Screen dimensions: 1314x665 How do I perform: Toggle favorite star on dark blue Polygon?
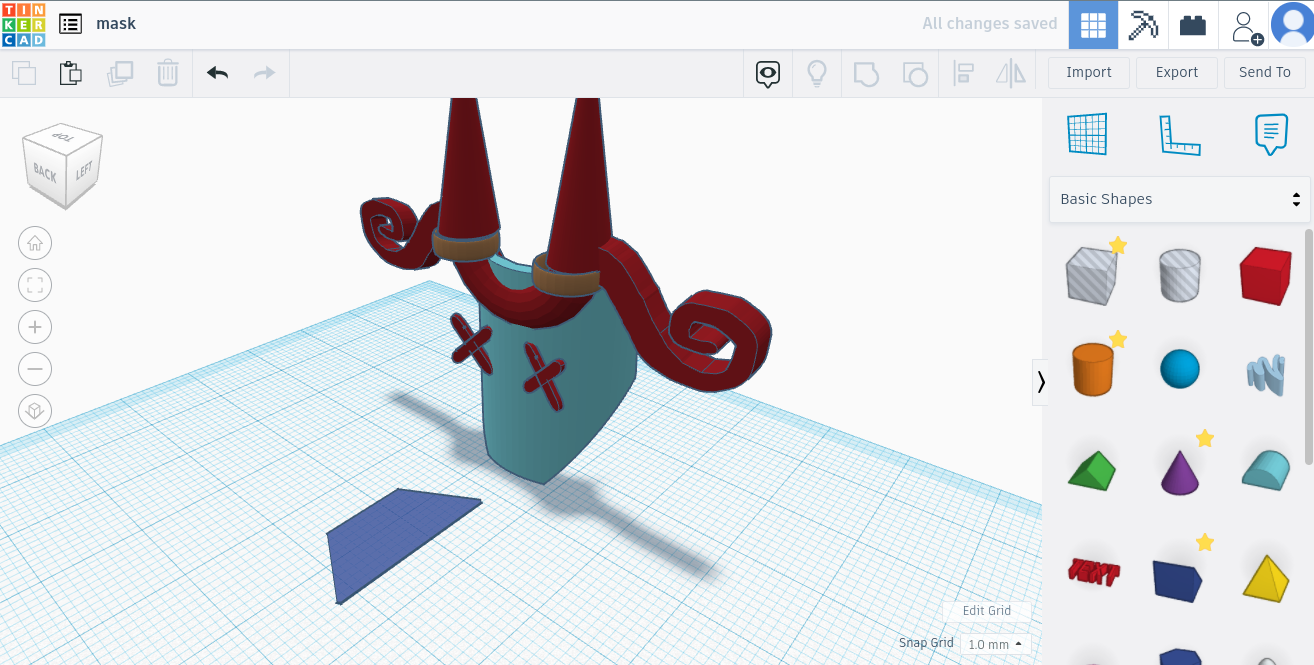1205,542
